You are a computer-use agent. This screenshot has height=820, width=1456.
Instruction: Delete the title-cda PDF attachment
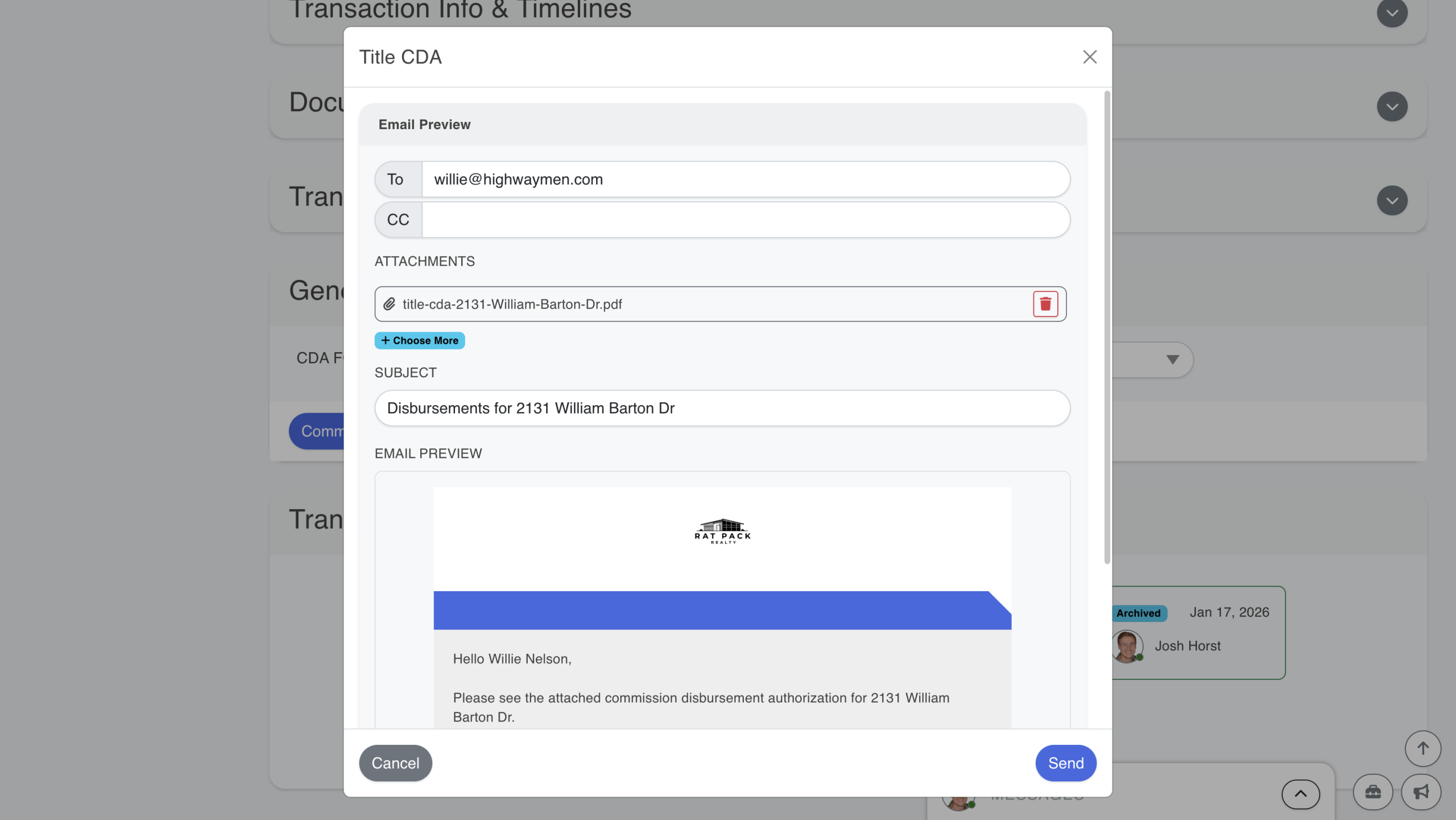pos(1045,304)
